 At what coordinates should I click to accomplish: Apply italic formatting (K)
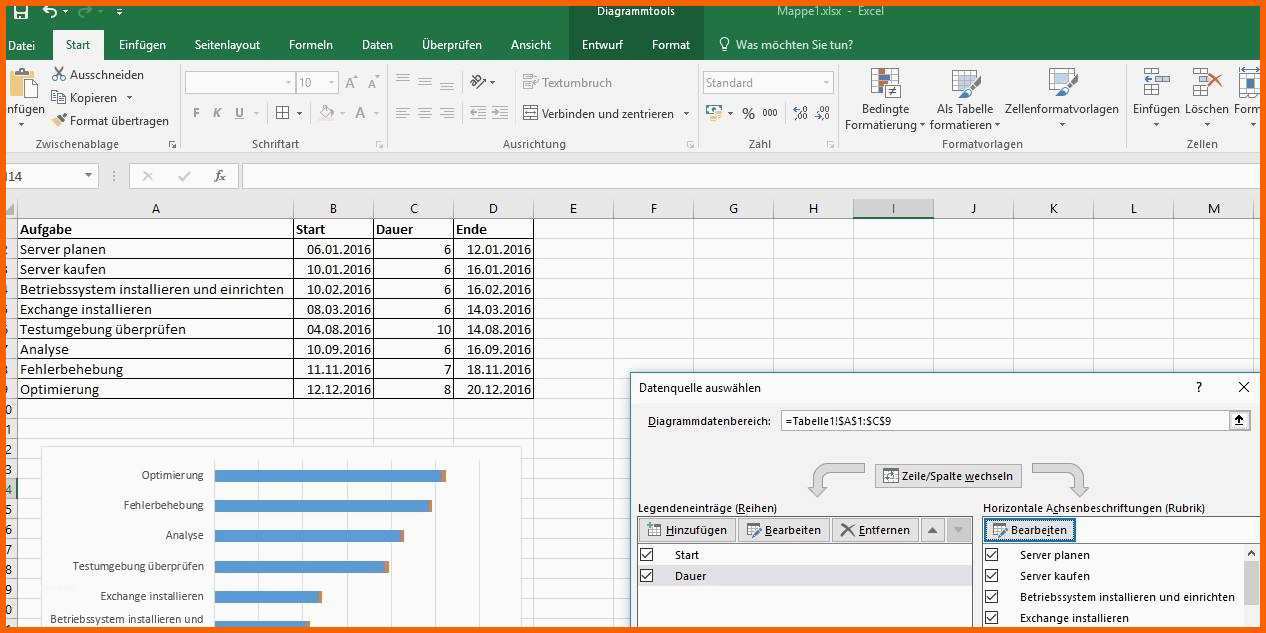coord(218,114)
